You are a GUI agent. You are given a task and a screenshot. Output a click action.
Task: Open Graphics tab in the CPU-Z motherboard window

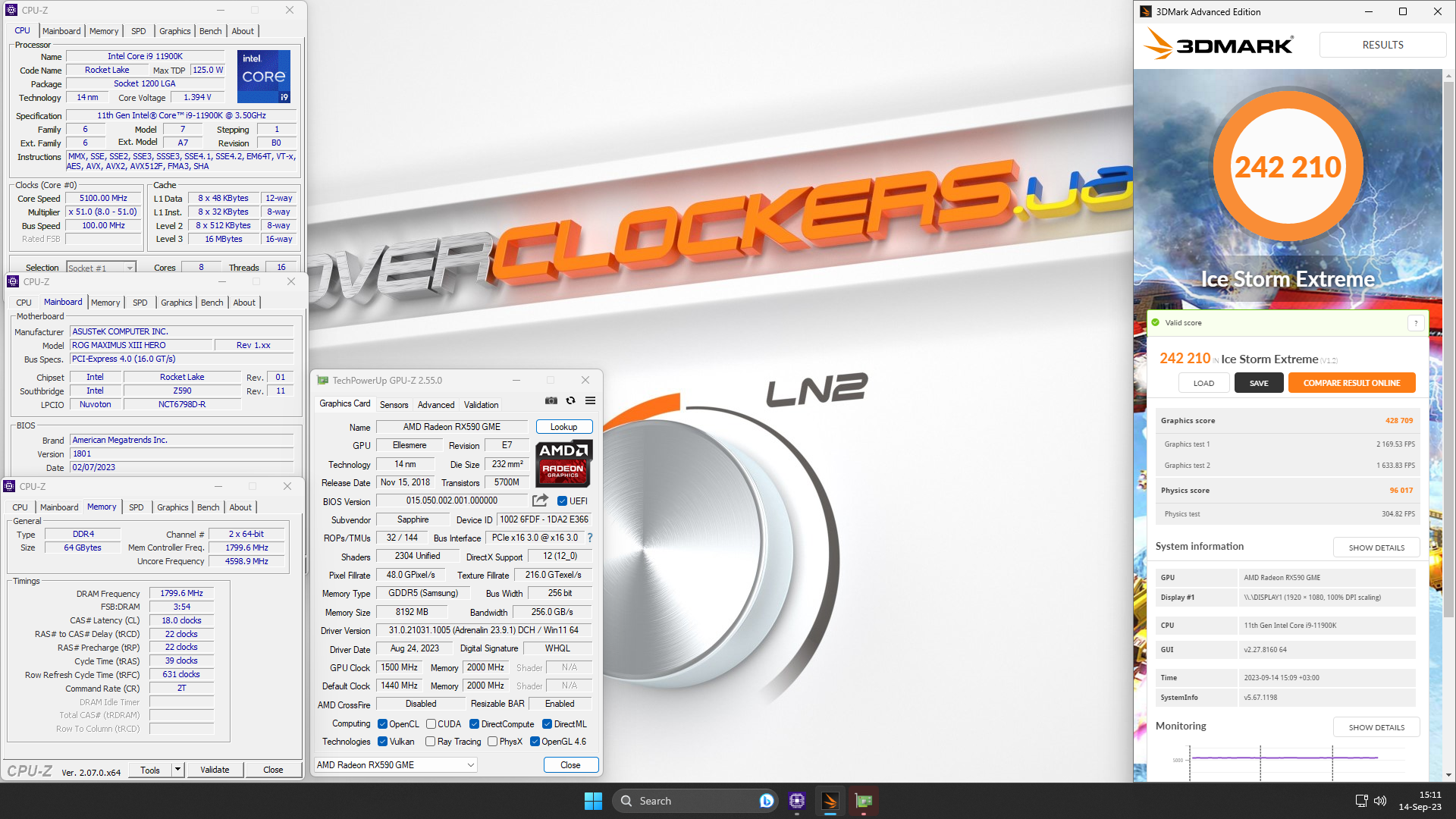[x=177, y=303]
